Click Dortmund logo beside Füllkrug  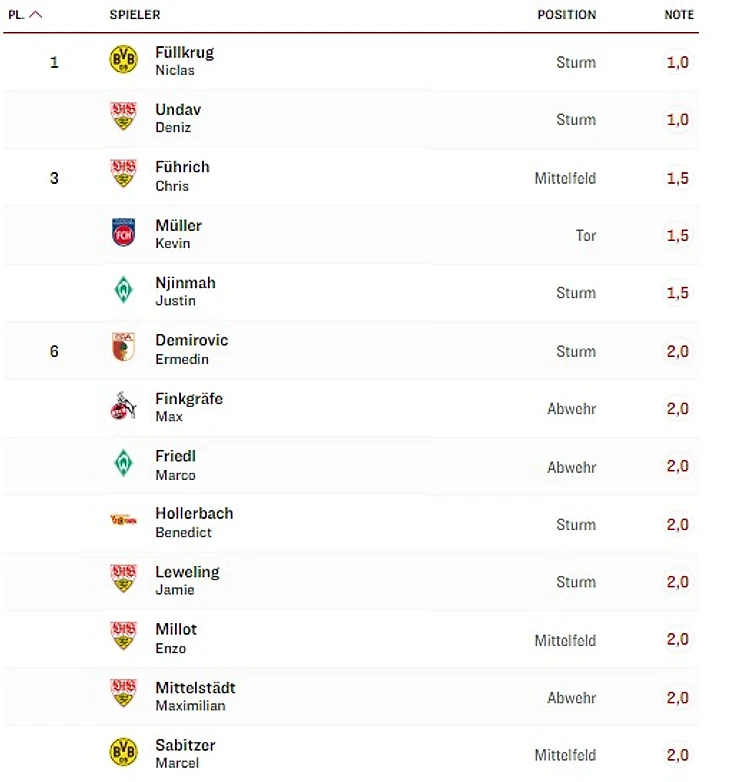pos(123,61)
